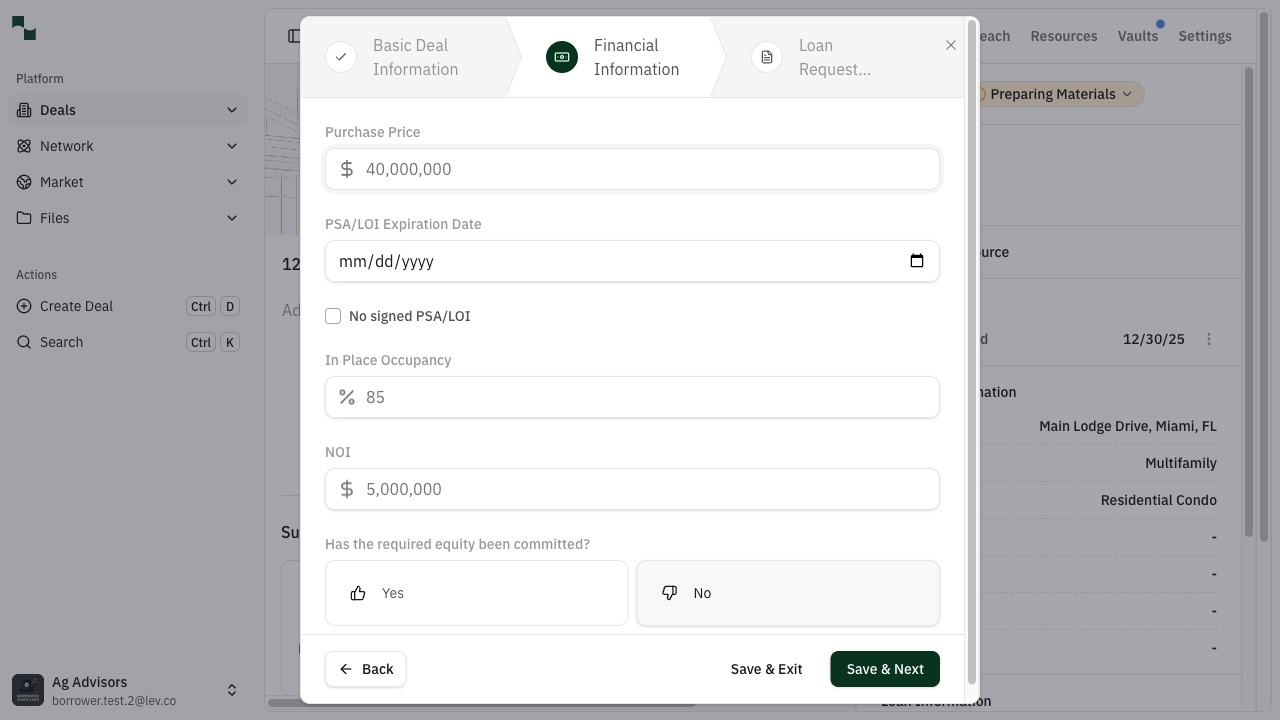
Task: Open the Network section icon
Action: [22, 146]
